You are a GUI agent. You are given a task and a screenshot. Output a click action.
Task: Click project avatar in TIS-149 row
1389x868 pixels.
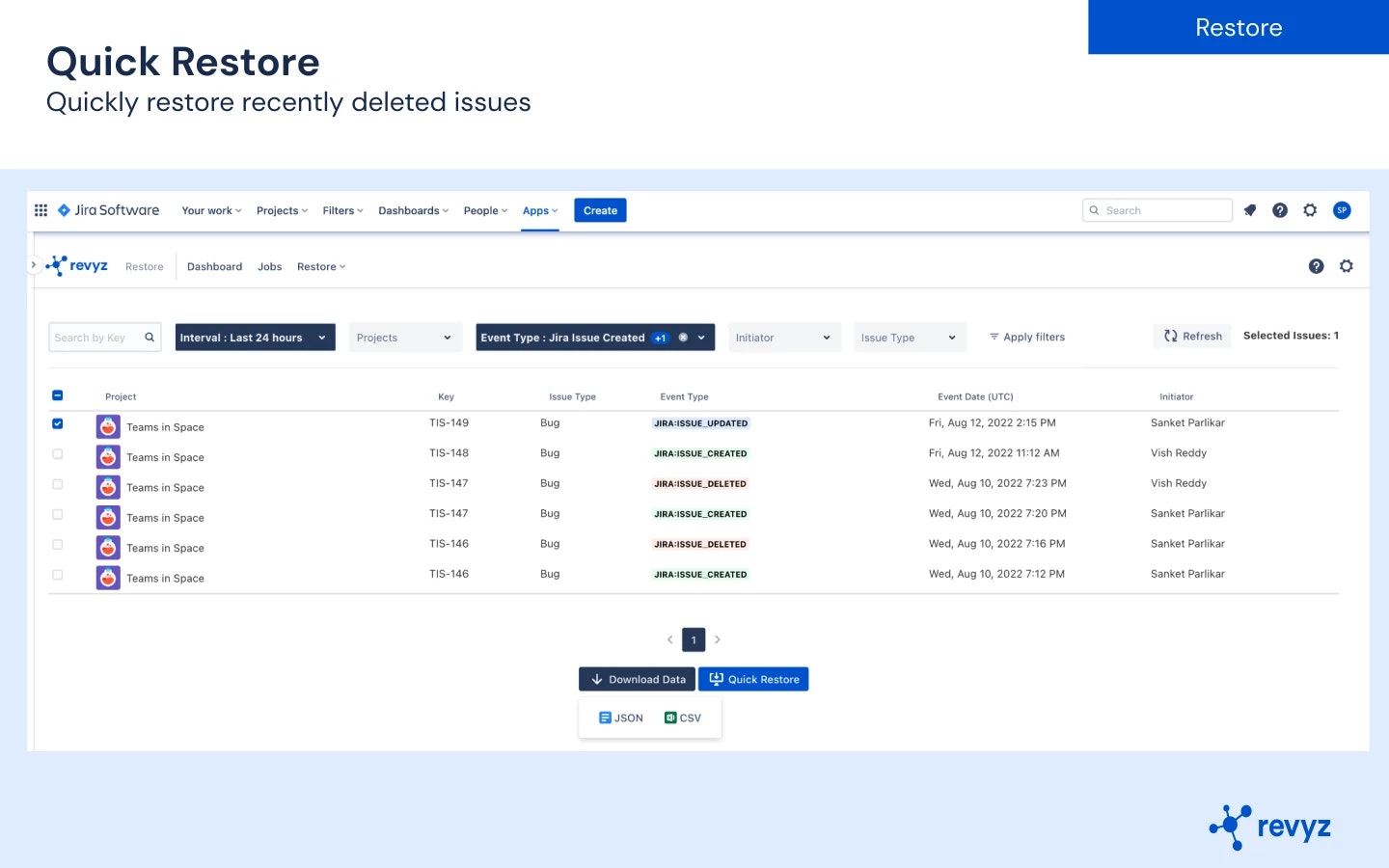click(x=108, y=426)
